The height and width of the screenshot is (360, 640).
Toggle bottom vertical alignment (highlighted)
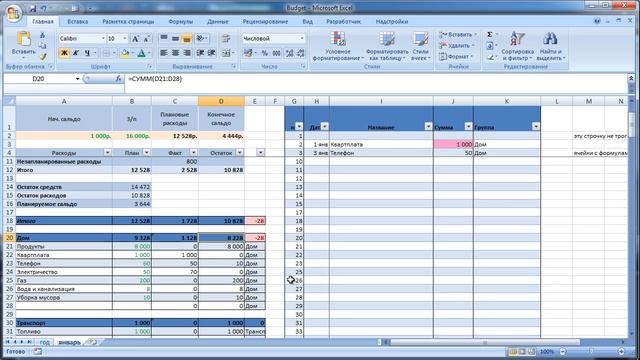tap(187, 39)
